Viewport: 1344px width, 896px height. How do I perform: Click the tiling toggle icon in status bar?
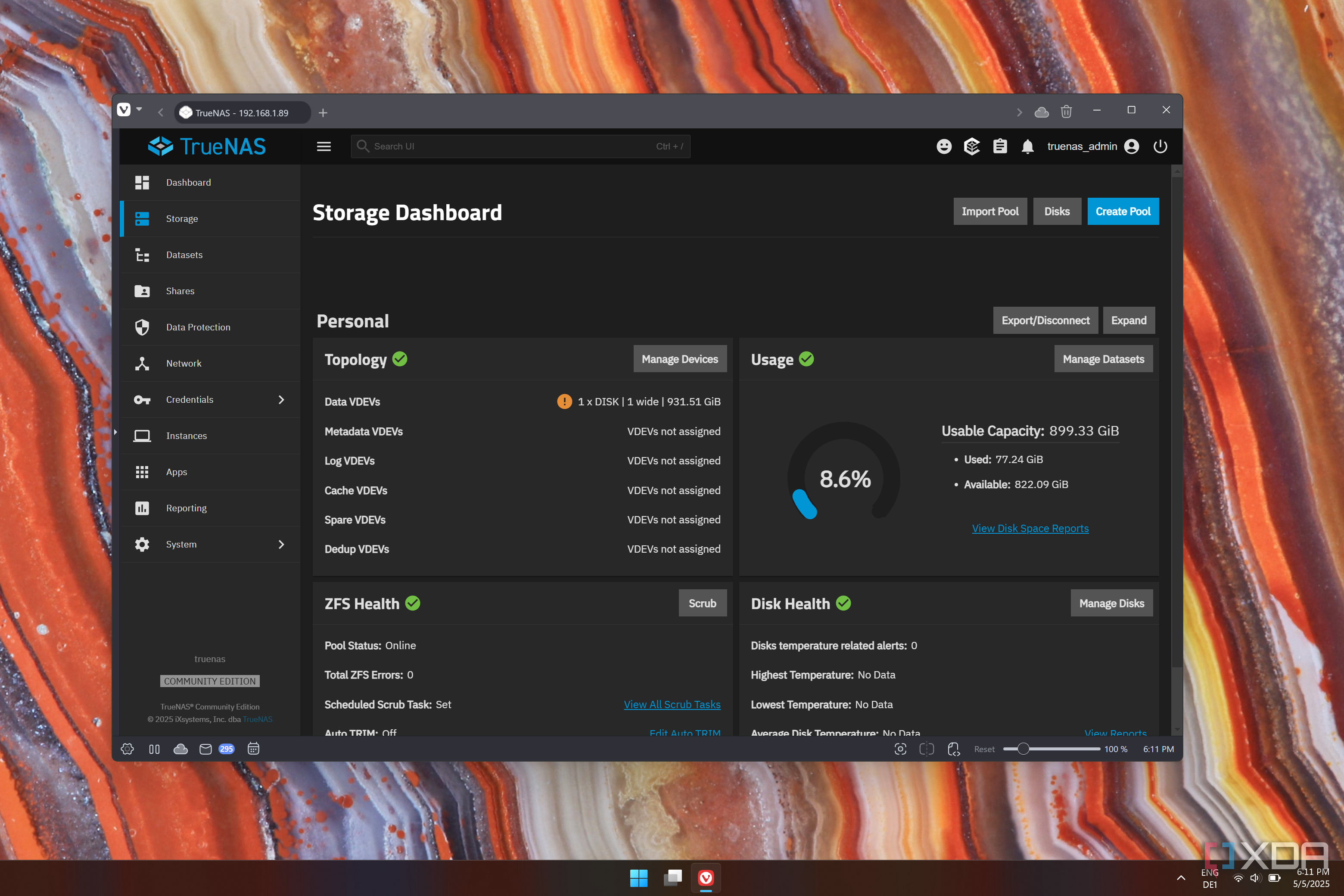[x=926, y=749]
